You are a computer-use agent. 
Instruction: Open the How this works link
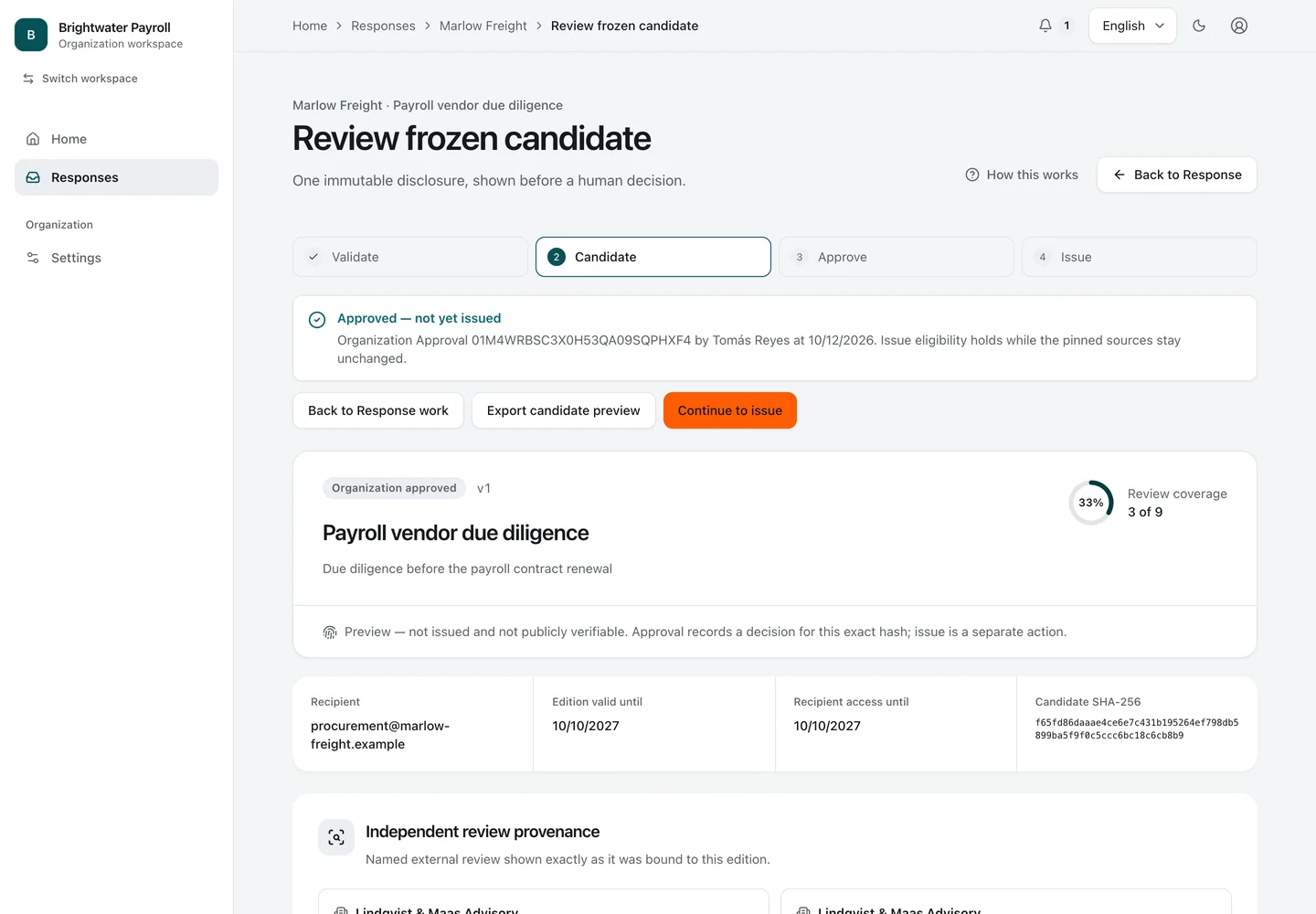[1022, 175]
